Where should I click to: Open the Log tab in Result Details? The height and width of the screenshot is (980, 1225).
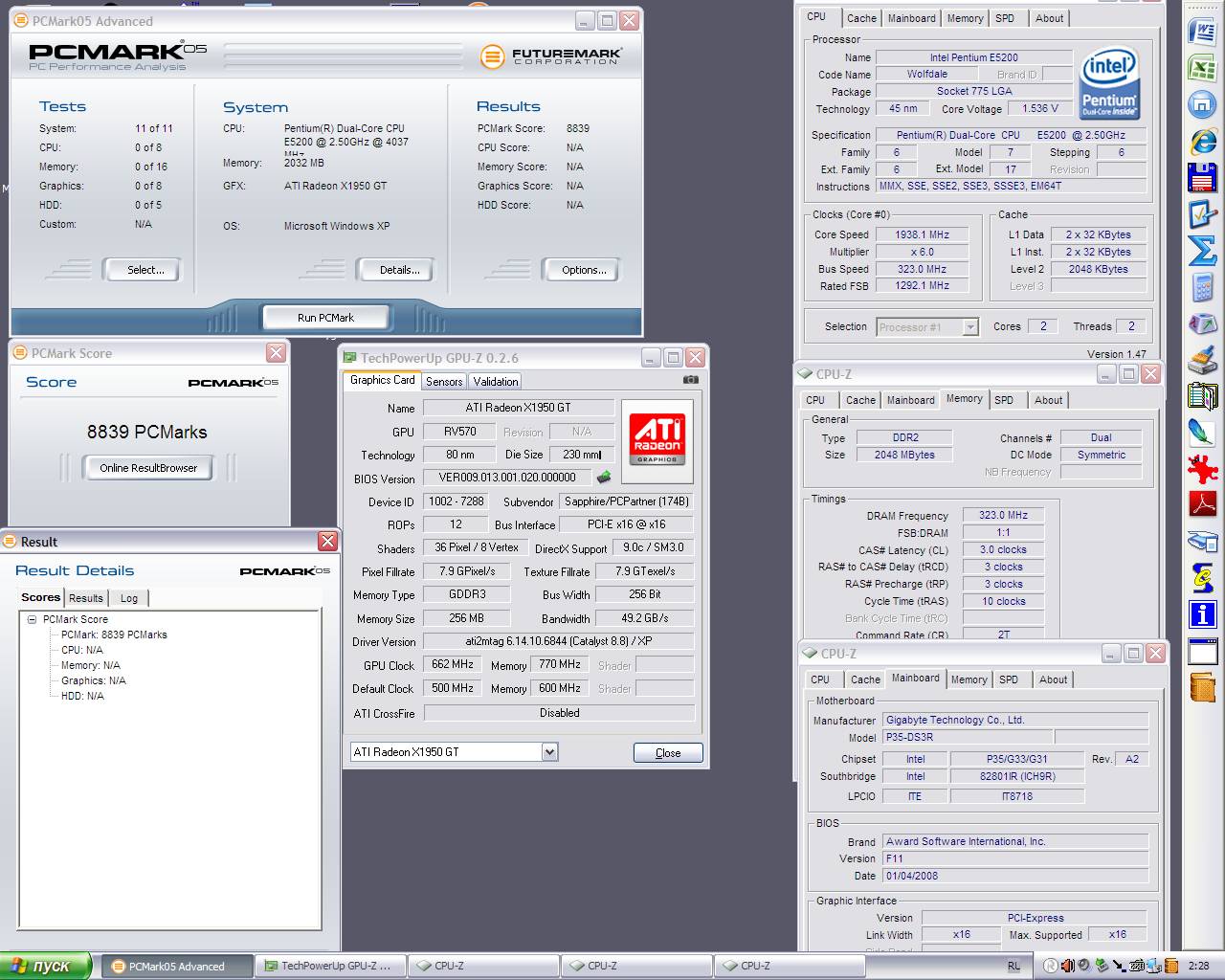click(129, 598)
